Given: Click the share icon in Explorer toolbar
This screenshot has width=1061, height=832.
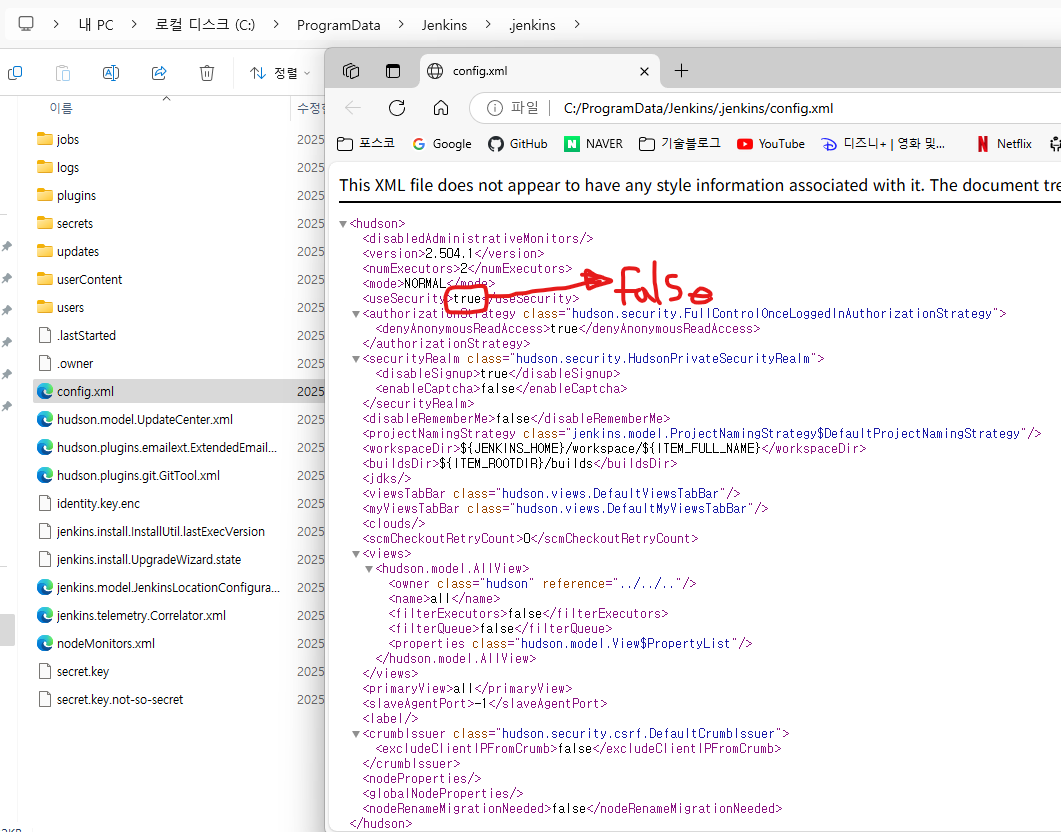Looking at the screenshot, I should pos(159,72).
